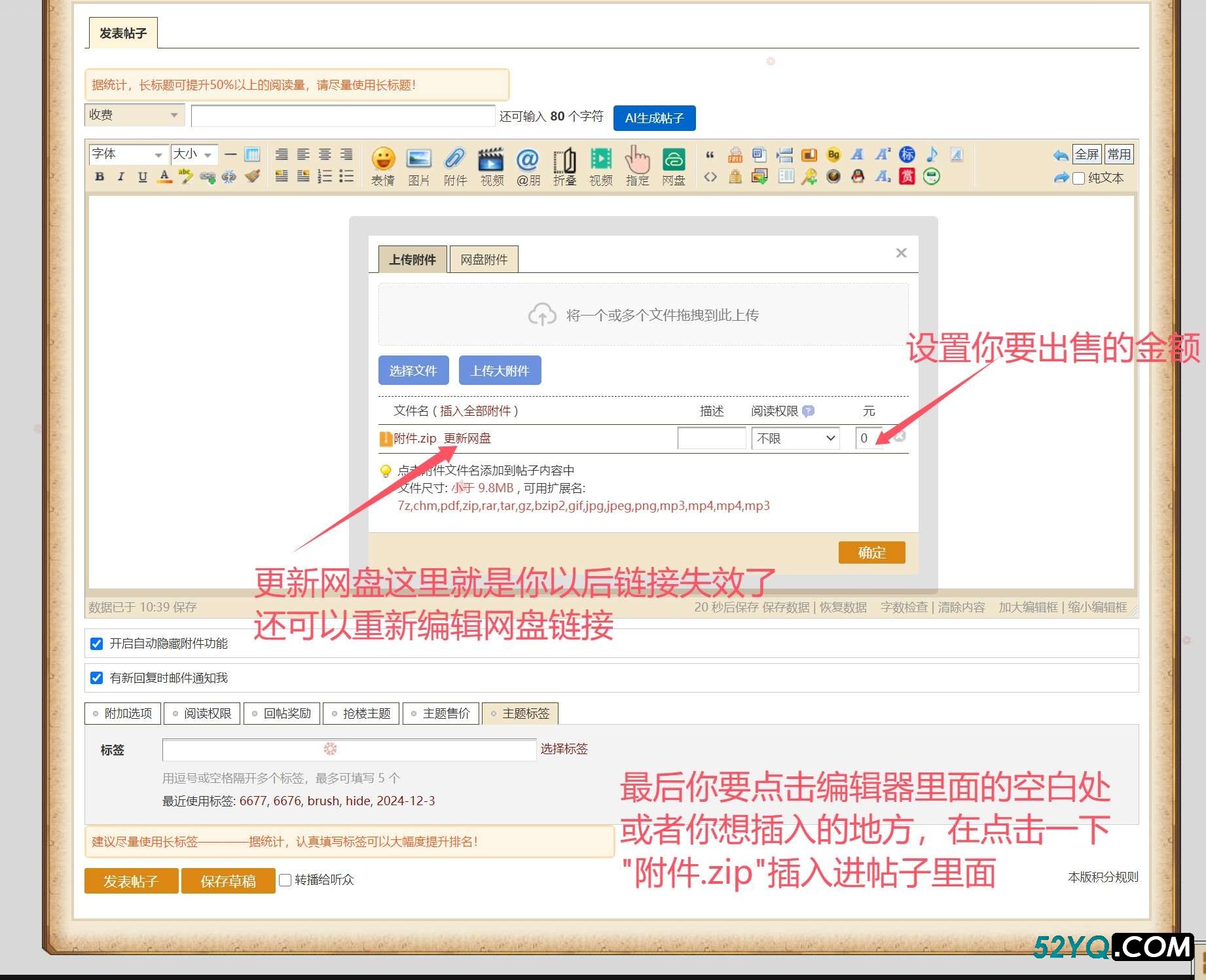
Task: Click the font color A icon
Action: [165, 176]
